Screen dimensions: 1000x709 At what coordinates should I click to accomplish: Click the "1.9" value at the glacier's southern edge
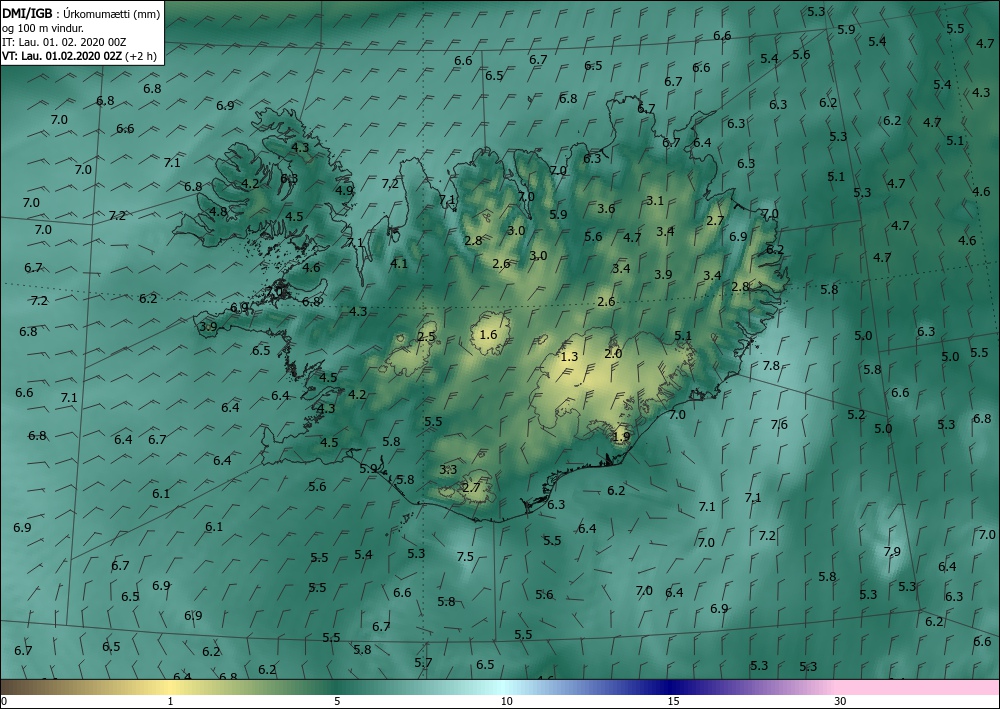[621, 436]
